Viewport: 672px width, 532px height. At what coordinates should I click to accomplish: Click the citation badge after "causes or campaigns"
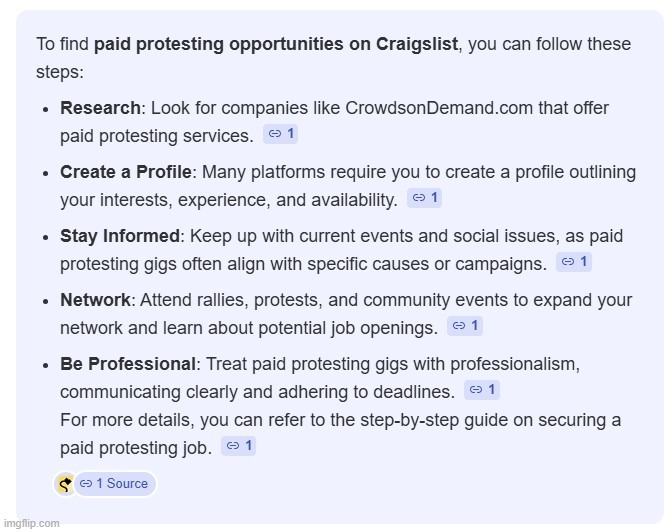[x=574, y=262]
